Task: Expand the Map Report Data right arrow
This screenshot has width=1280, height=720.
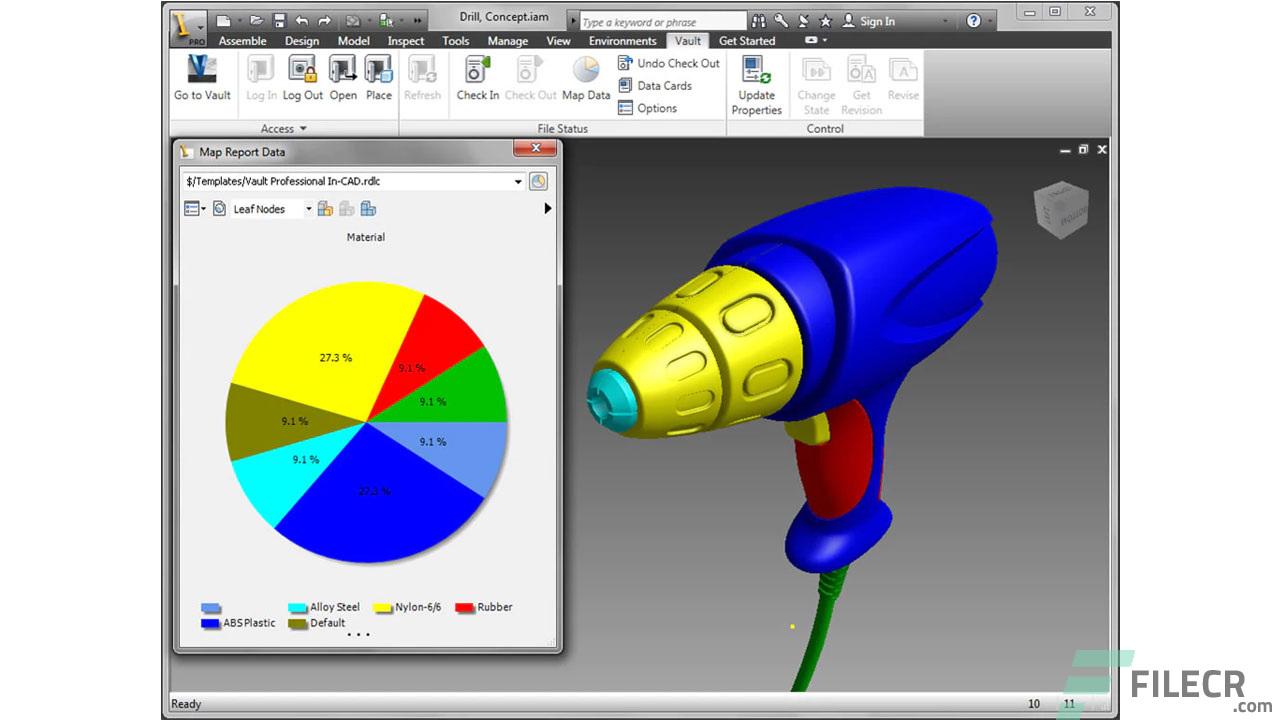Action: click(547, 209)
